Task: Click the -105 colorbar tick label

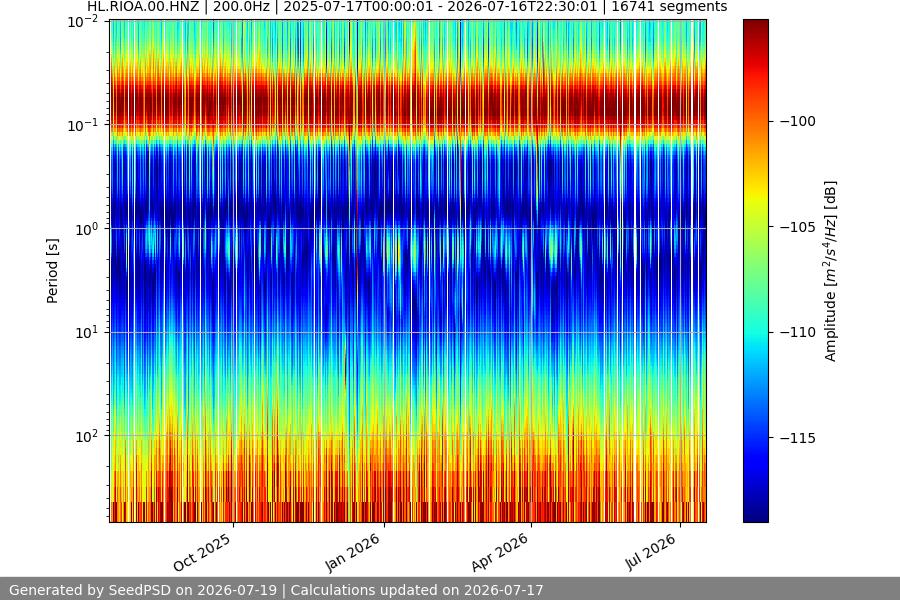Action: [798, 227]
